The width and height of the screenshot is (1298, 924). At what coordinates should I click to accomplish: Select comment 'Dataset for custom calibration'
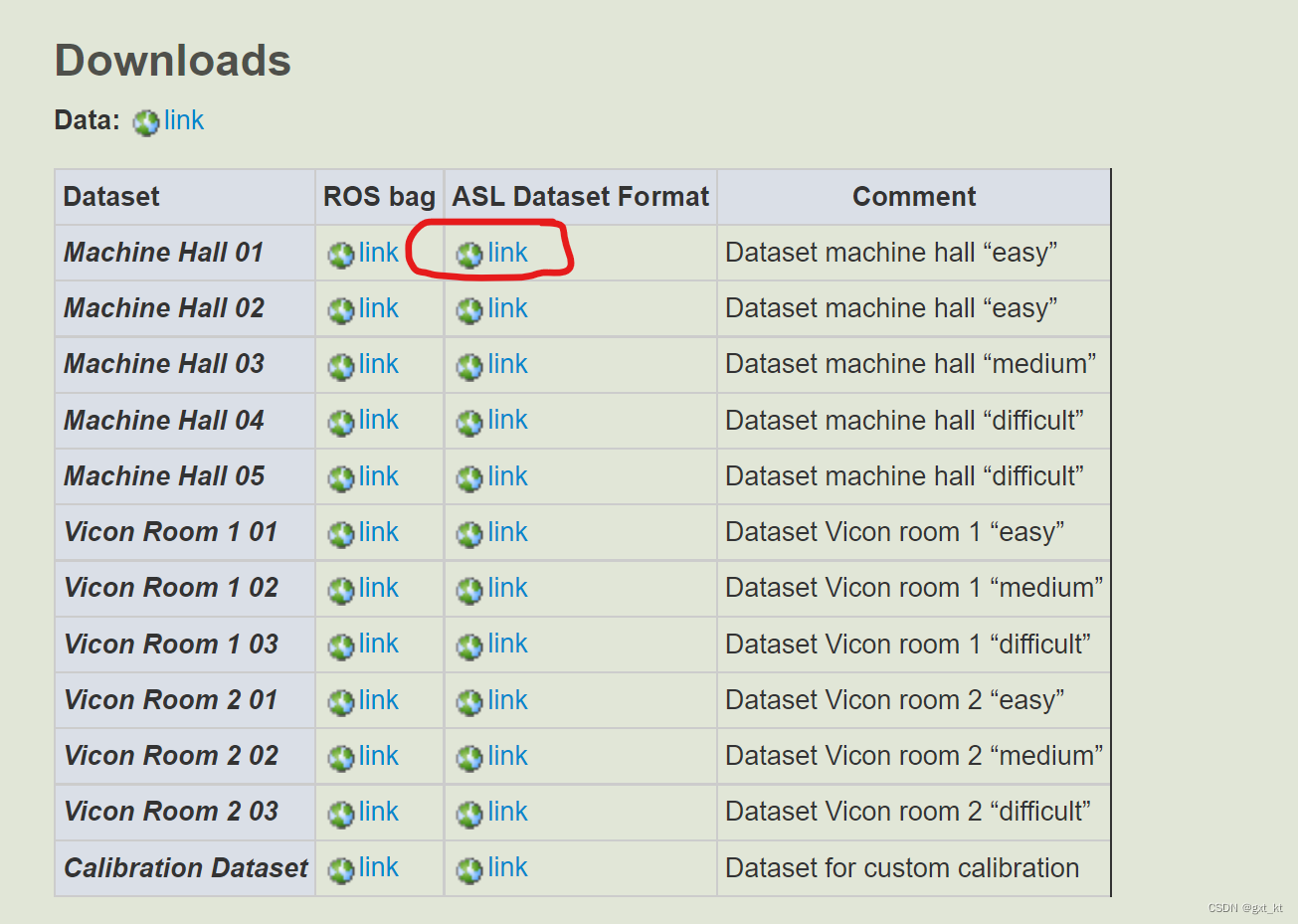coord(902,868)
